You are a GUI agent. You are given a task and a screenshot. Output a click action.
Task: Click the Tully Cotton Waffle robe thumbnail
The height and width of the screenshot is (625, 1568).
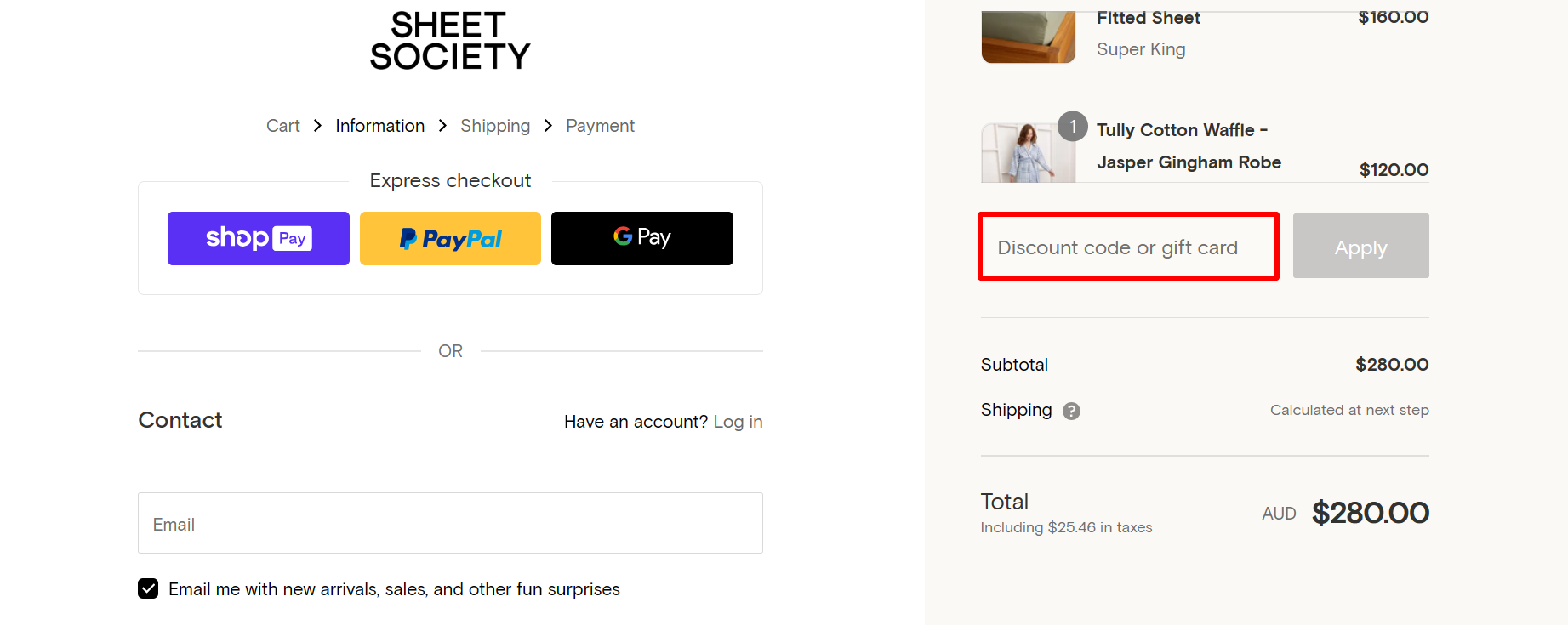pyautogui.click(x=1028, y=153)
